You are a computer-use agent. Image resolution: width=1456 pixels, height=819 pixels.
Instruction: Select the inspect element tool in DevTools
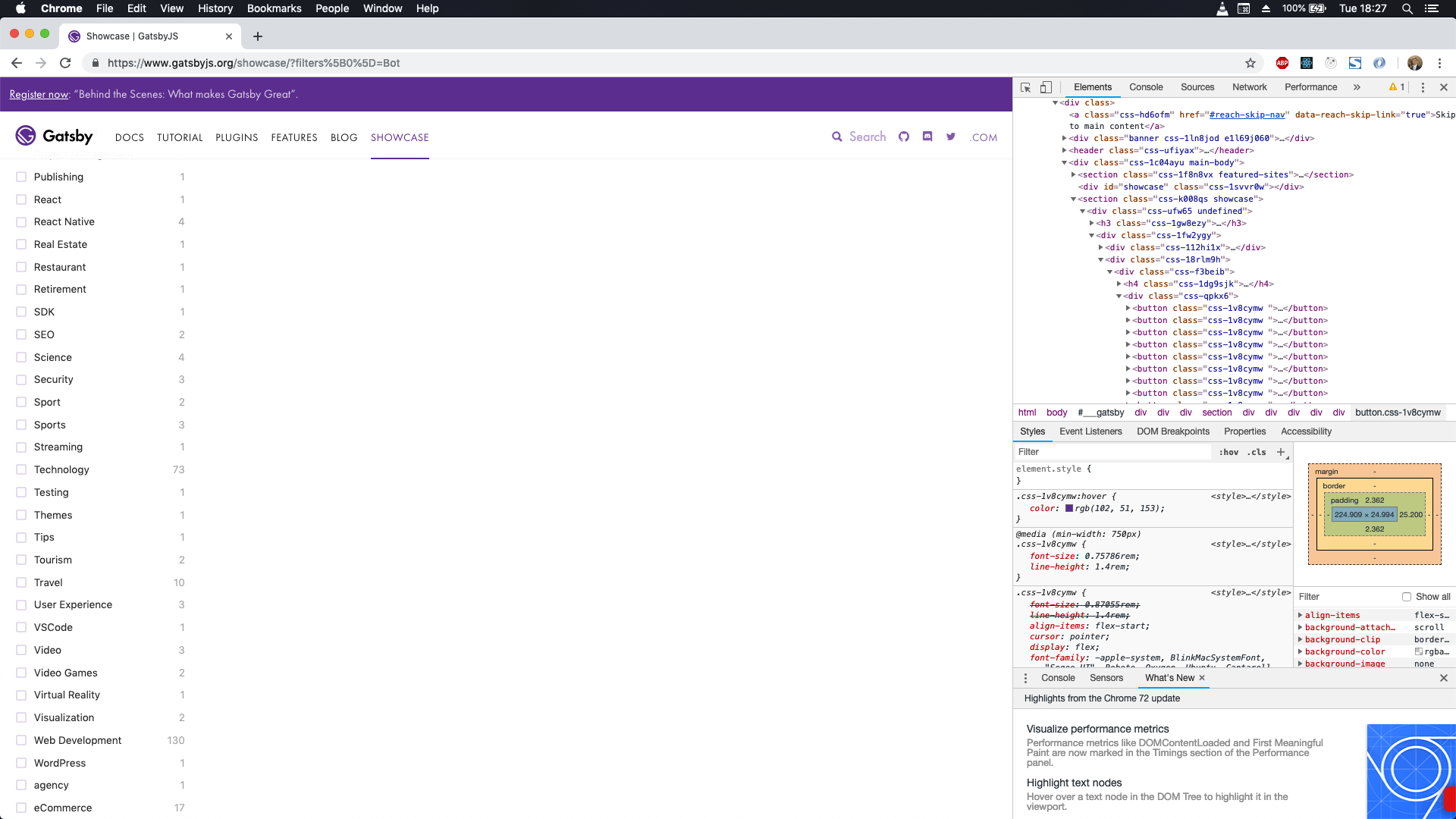click(x=1025, y=87)
